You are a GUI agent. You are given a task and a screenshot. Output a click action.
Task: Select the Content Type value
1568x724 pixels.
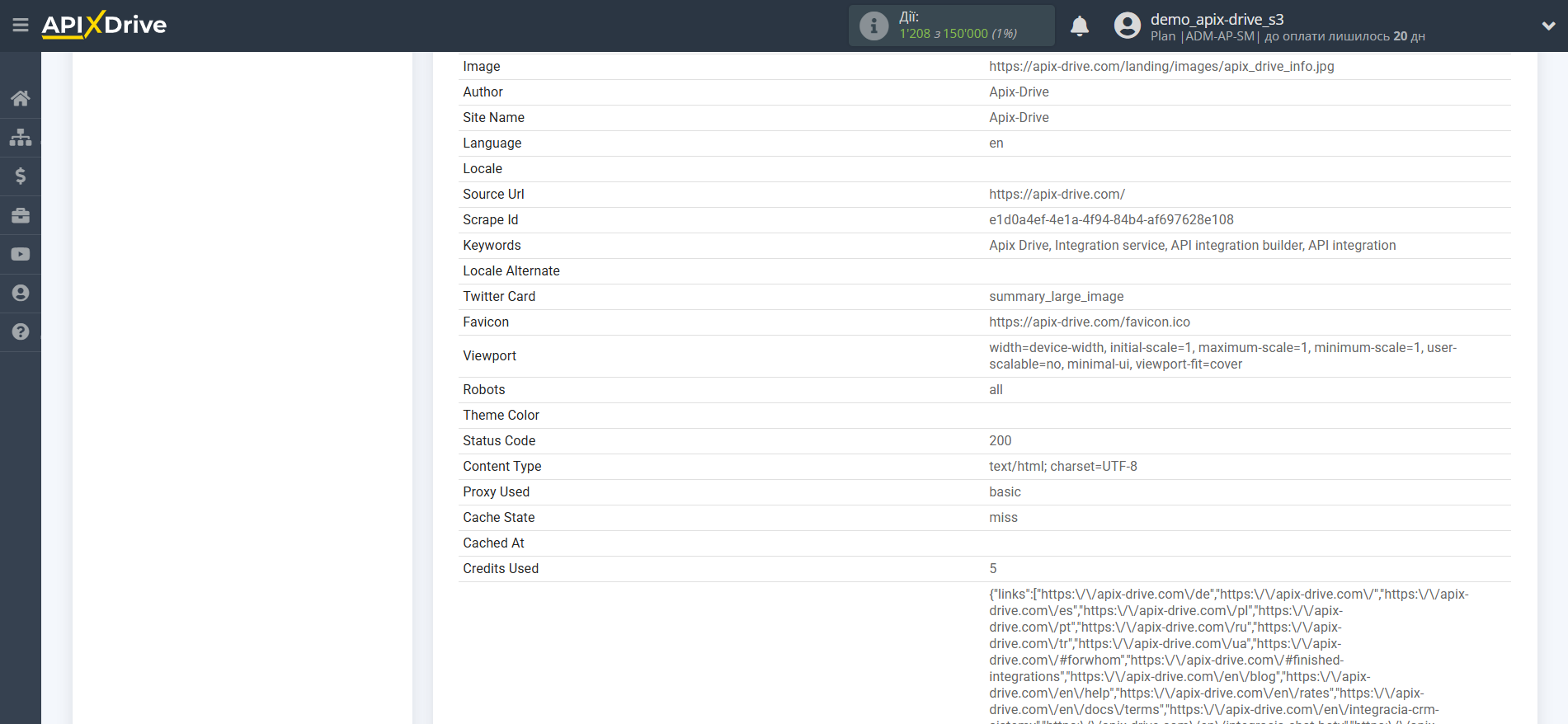1062,467
